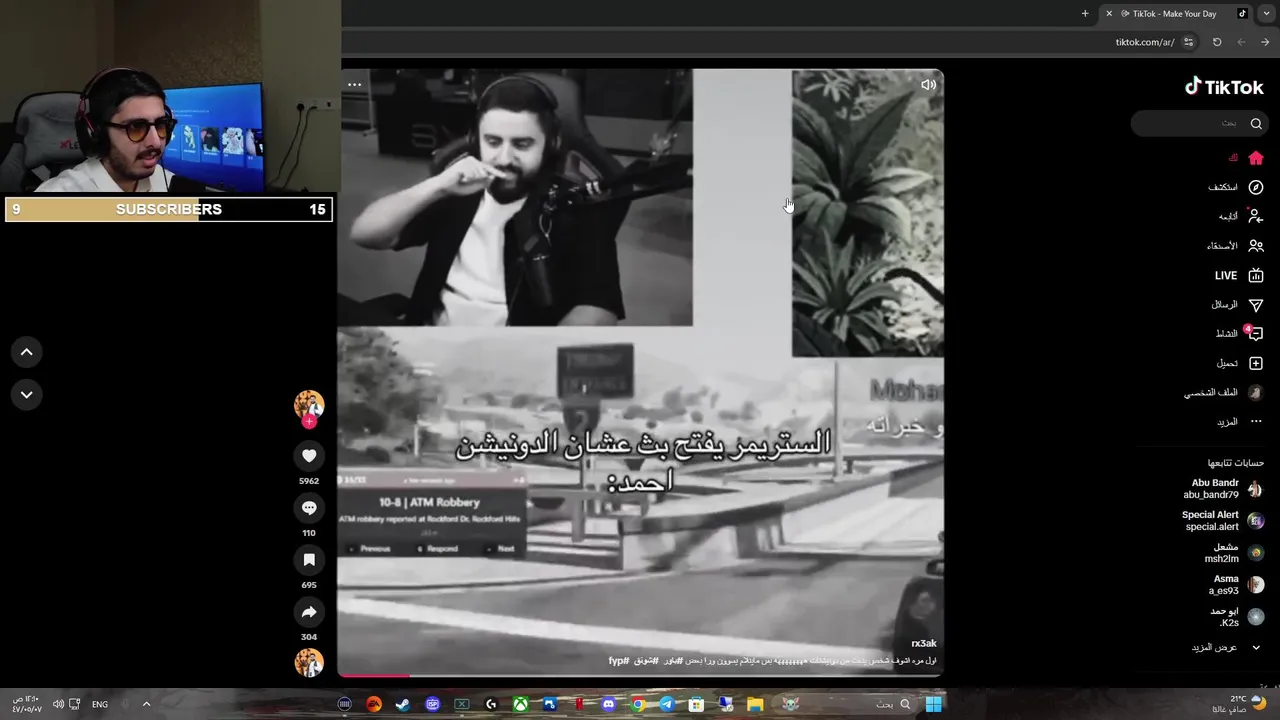Click the Upload plus icon in sidebar

pyautogui.click(x=1256, y=363)
